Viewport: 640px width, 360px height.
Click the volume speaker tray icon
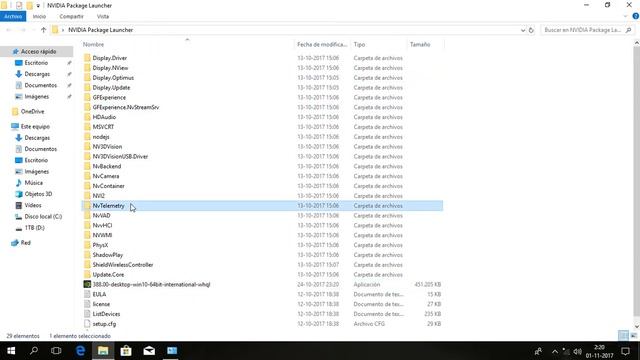(578, 351)
